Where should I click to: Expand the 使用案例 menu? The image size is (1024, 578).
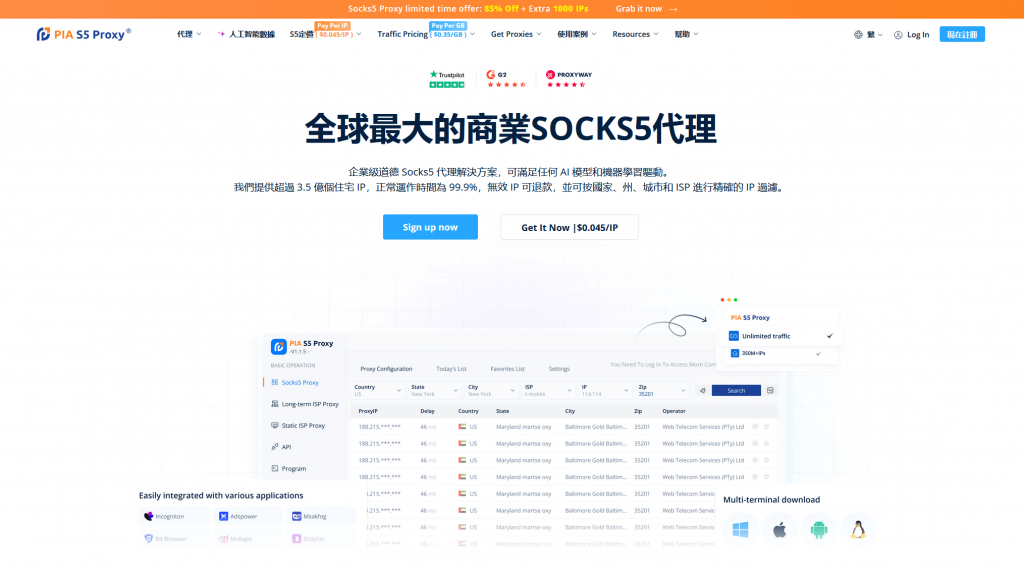tap(577, 34)
